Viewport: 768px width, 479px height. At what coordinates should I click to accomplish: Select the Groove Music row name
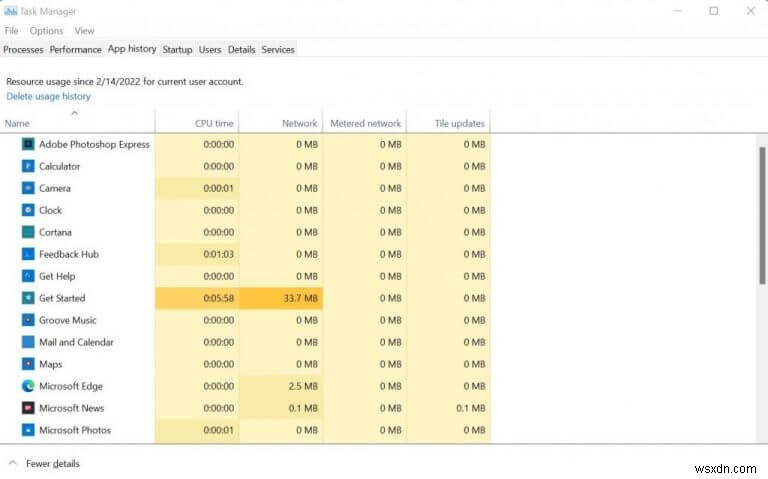(68, 320)
